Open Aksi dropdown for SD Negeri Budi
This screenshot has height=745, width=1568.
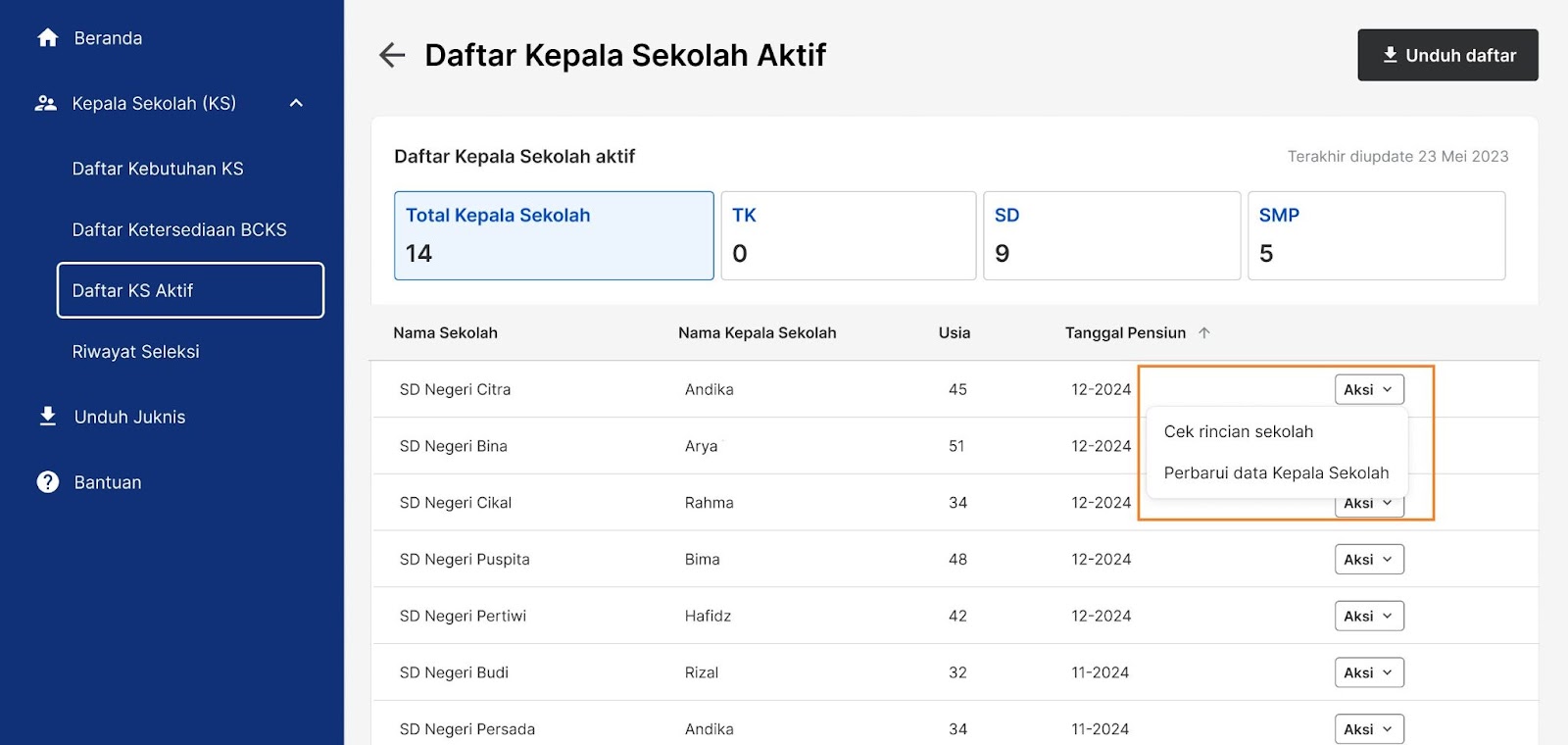coord(1369,672)
